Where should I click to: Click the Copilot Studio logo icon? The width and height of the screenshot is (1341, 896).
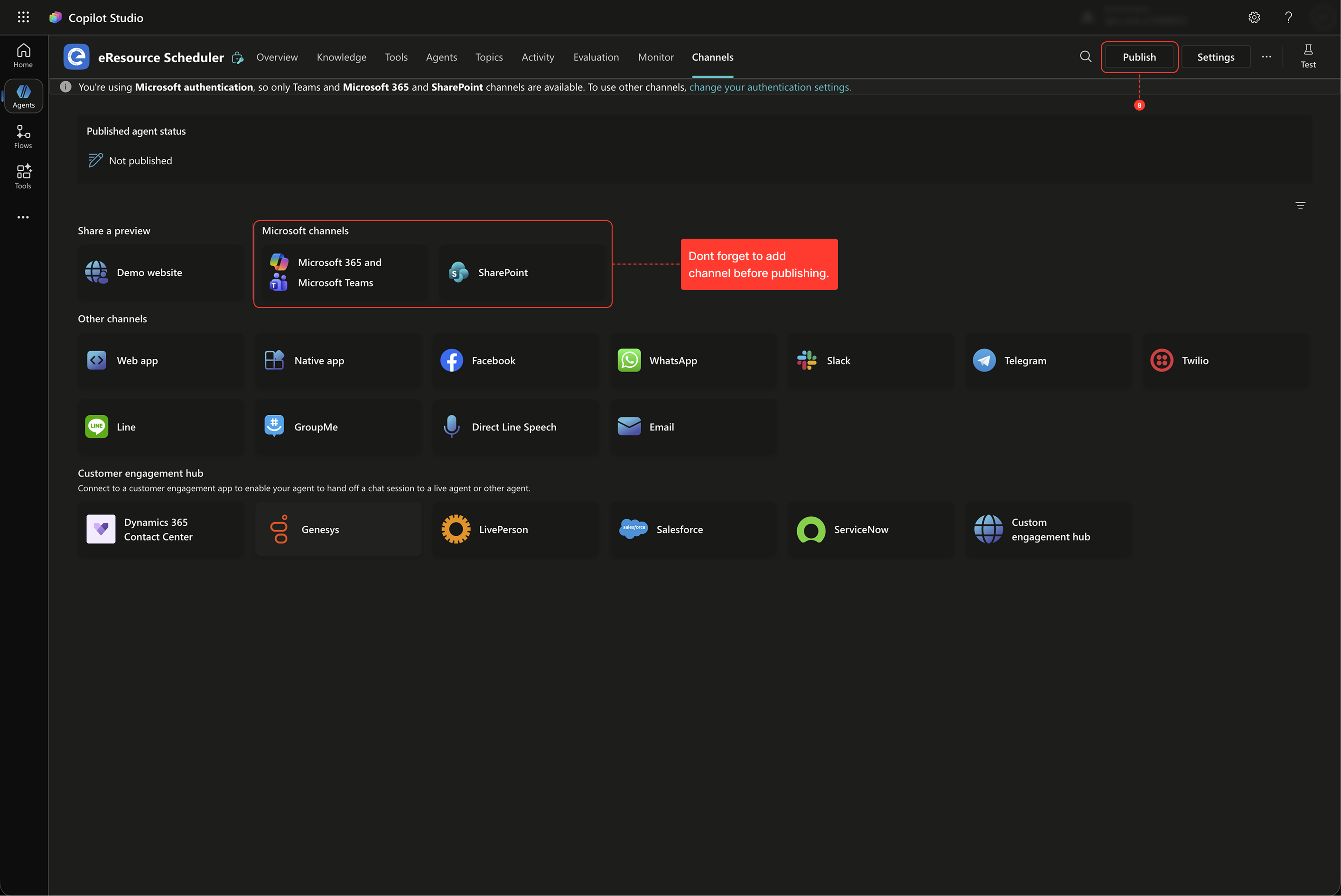[56, 18]
